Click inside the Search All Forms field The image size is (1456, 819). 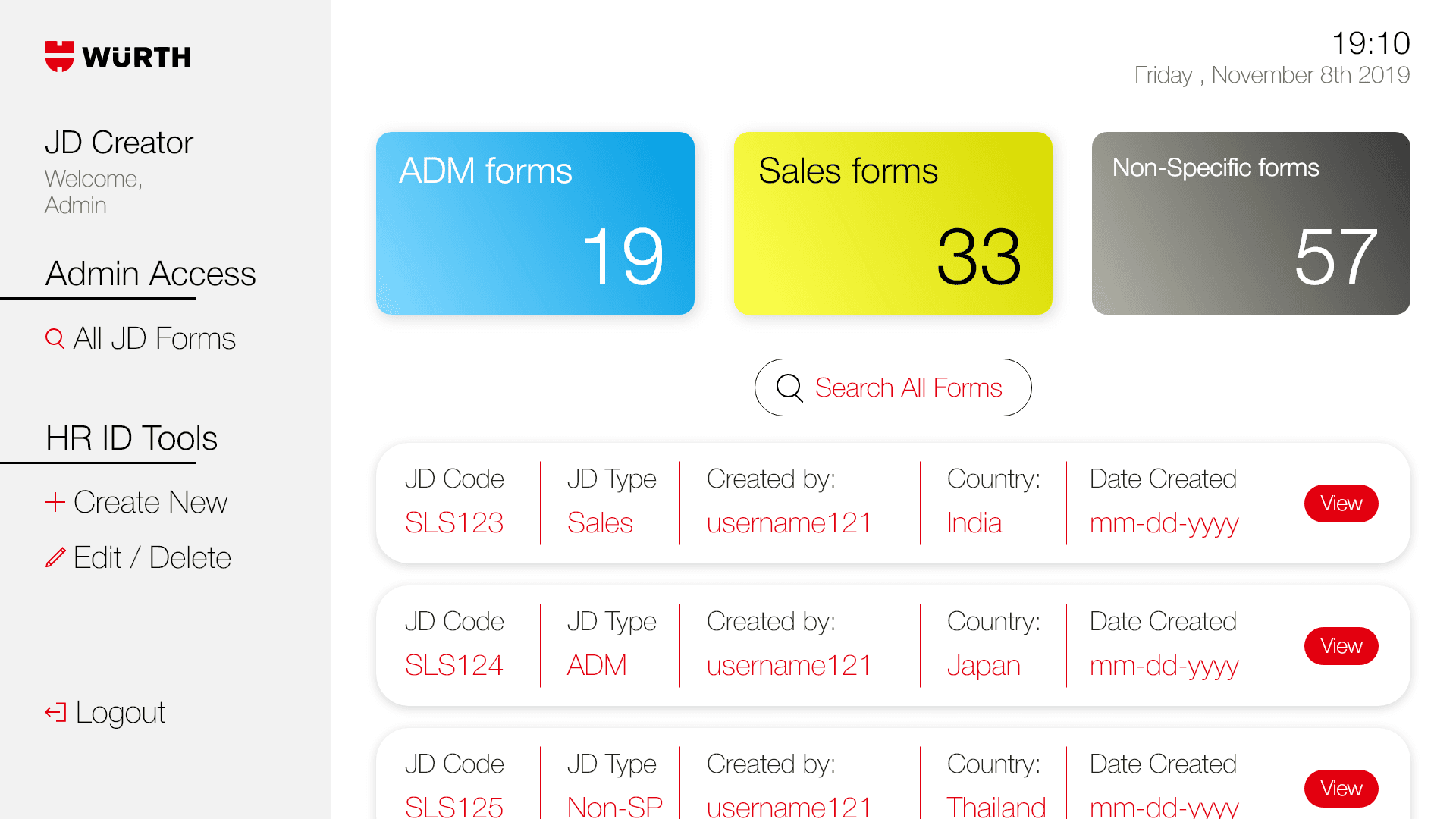tap(908, 388)
